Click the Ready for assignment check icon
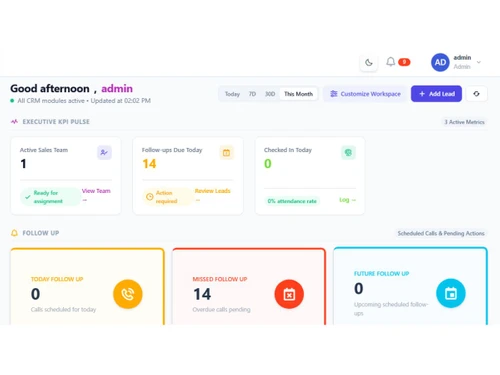The height and width of the screenshot is (375, 500). pos(28,197)
